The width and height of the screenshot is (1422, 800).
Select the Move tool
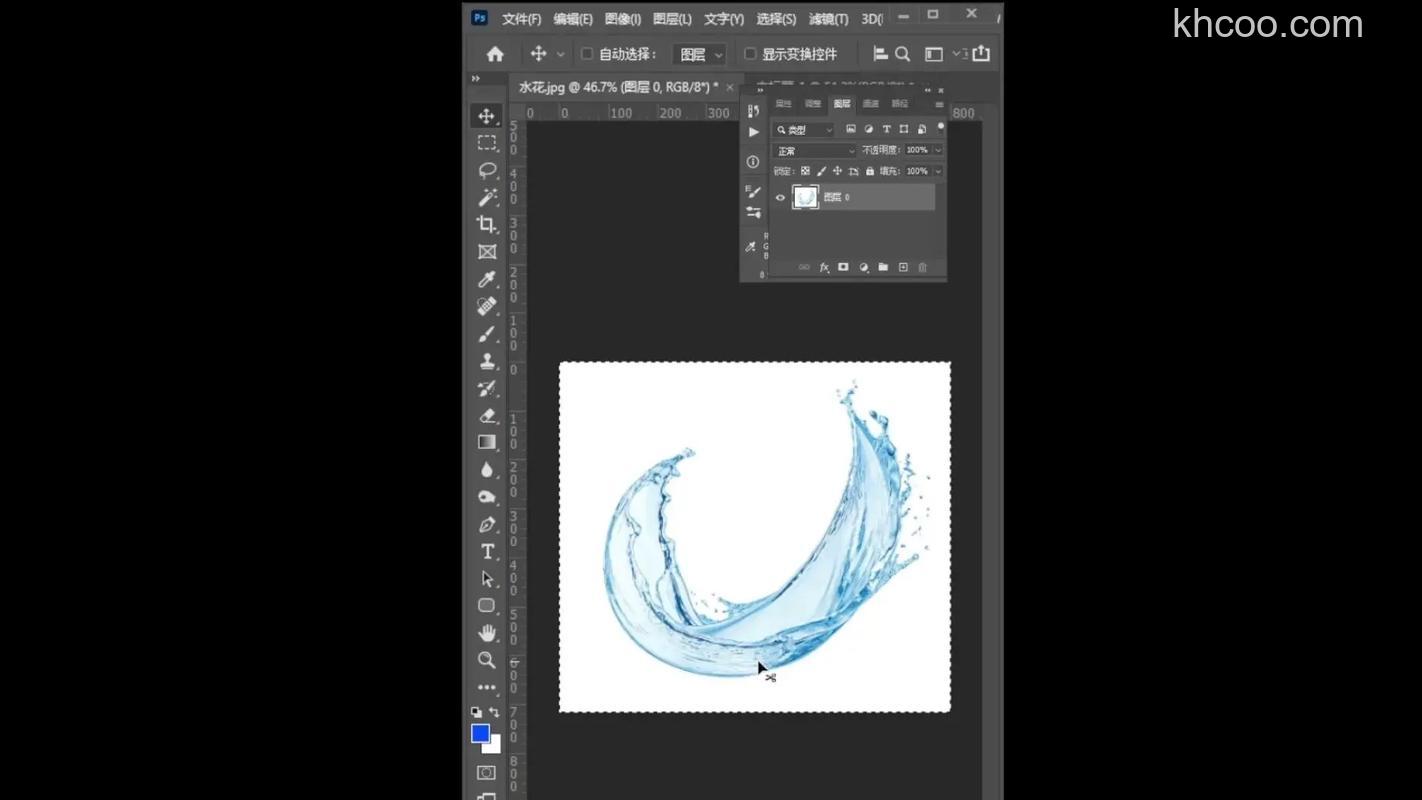(x=487, y=114)
